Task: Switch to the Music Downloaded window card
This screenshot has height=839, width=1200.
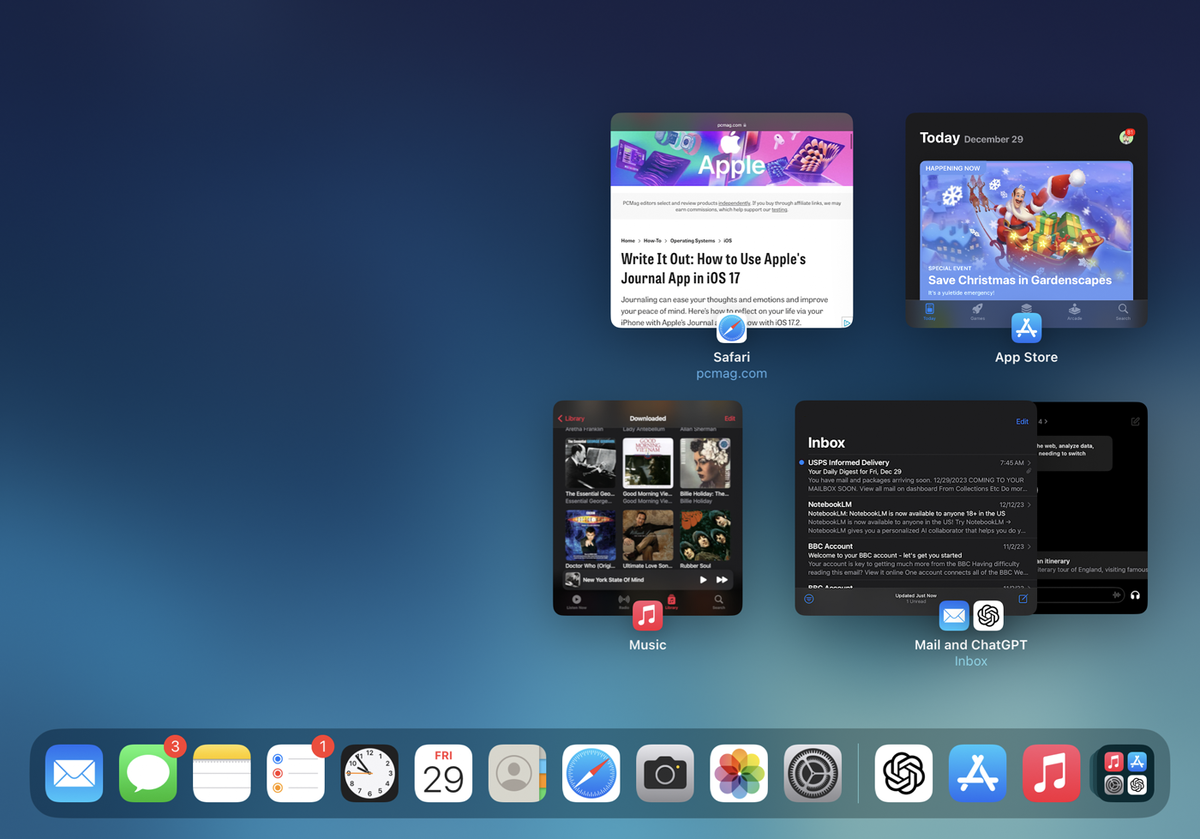Action: pyautogui.click(x=647, y=508)
